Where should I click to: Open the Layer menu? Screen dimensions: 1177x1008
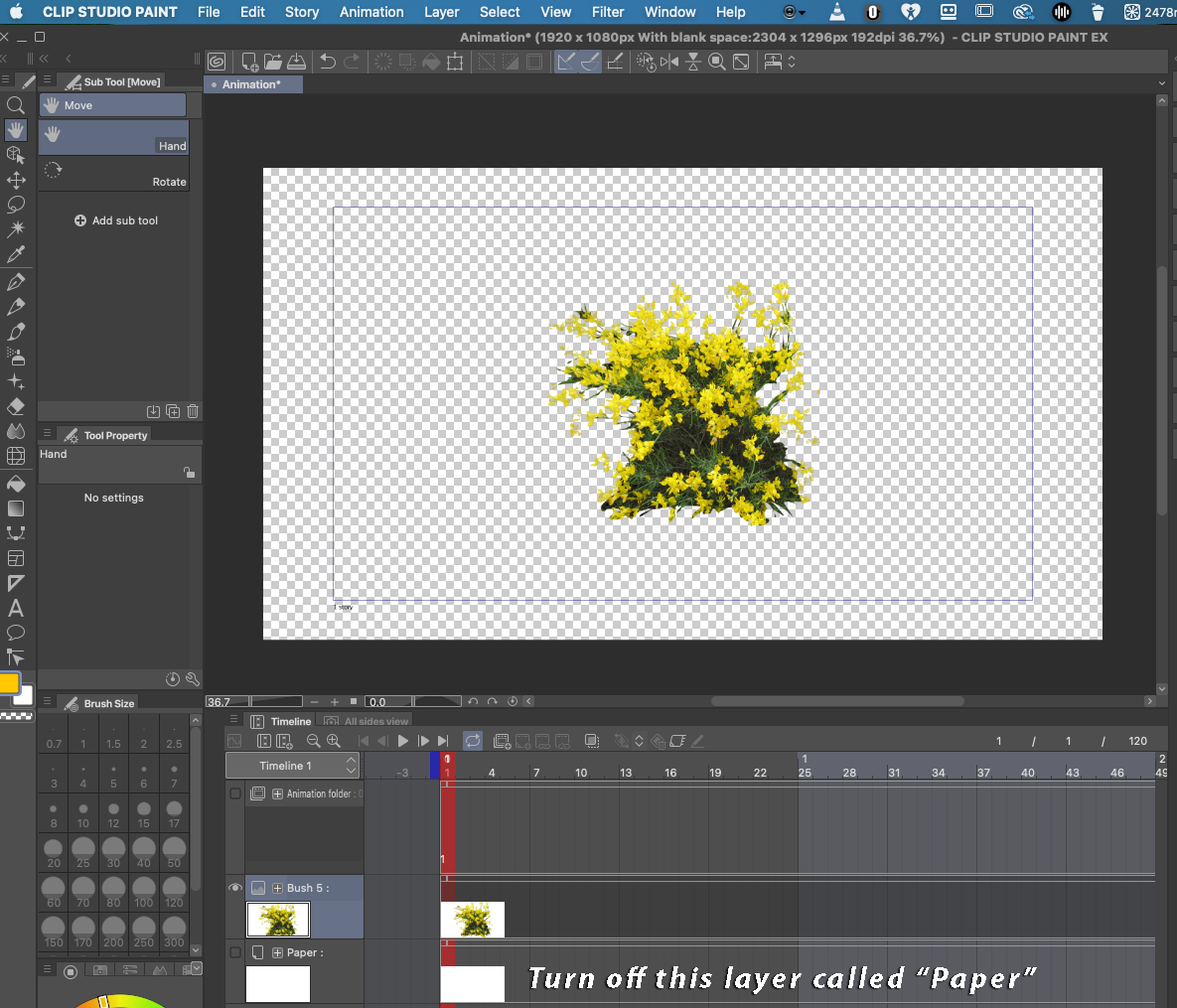[x=441, y=12]
